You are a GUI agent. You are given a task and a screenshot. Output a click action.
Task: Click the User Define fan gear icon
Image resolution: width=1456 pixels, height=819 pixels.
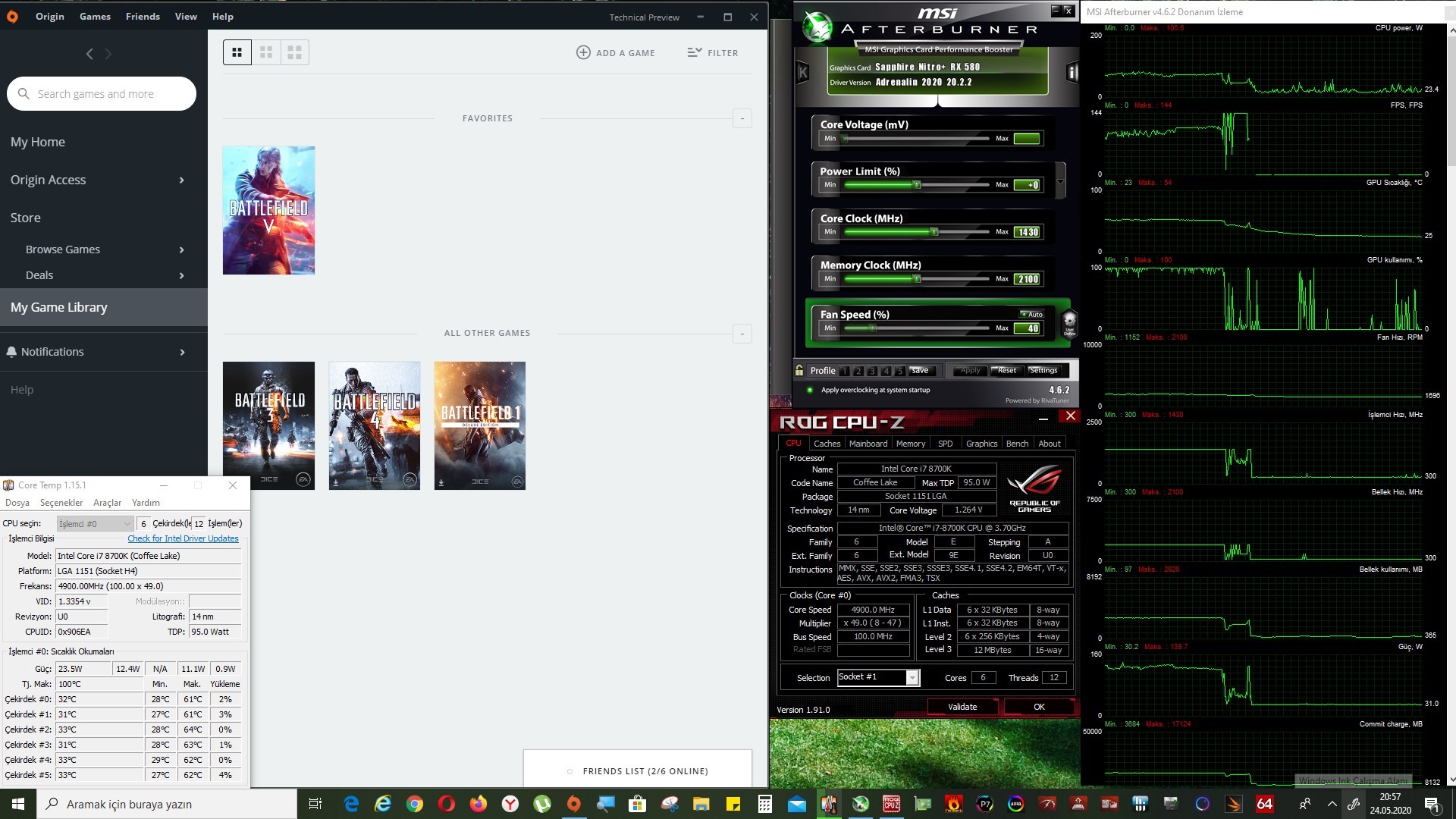pyautogui.click(x=1069, y=324)
